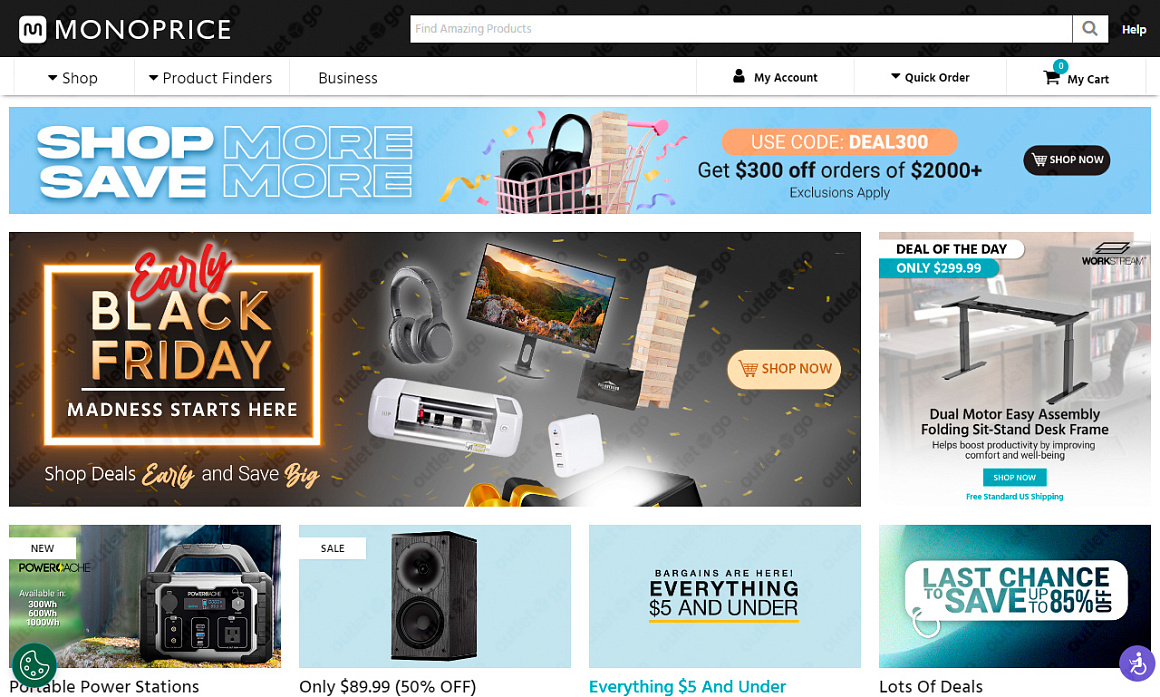Click the search magnifier icon
This screenshot has height=697, width=1160.
click(1090, 29)
